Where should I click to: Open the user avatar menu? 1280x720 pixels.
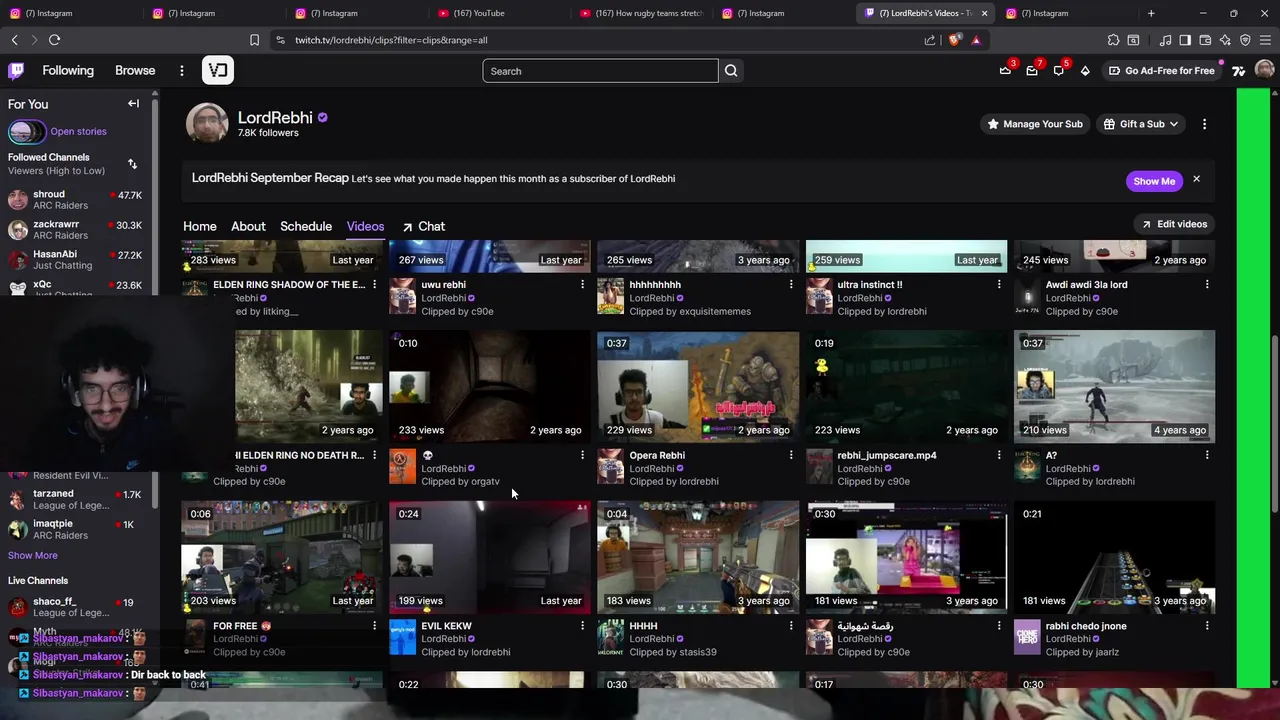pos(1264,70)
